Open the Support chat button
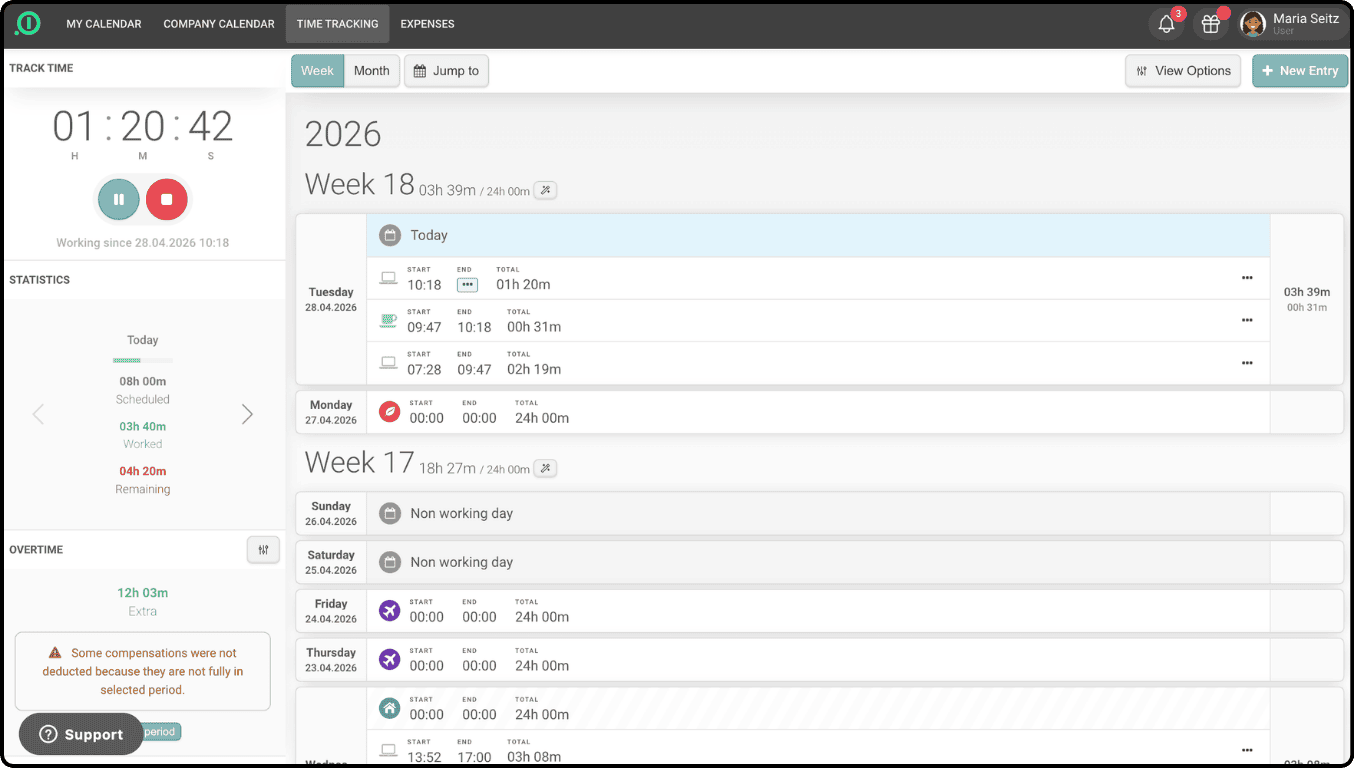1366x768 pixels. tap(81, 734)
